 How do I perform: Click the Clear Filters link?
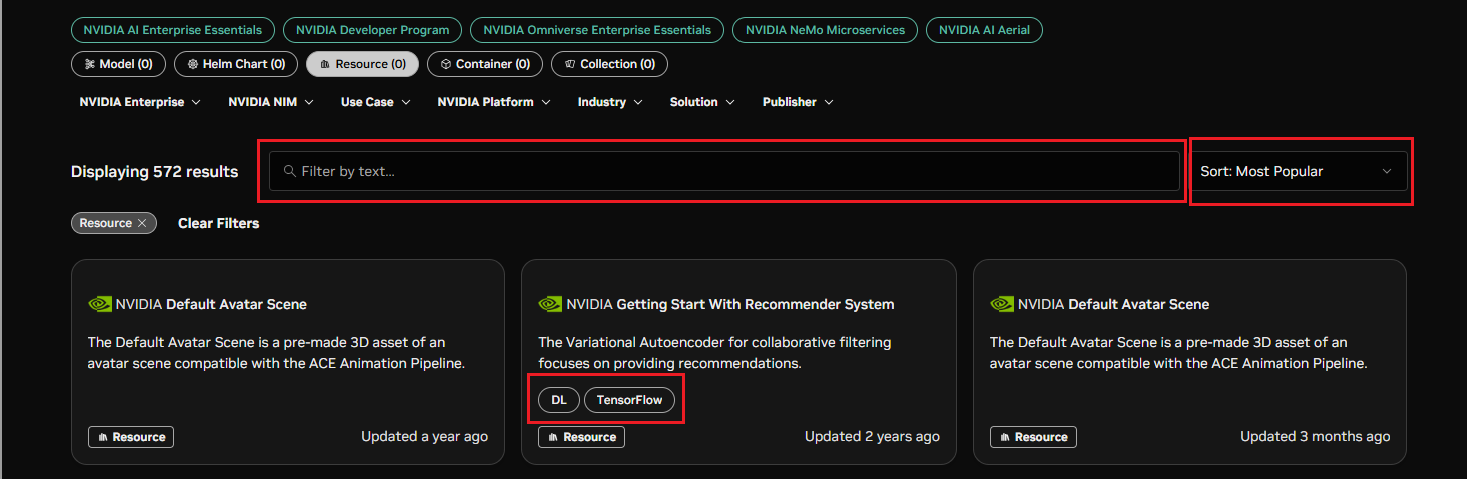(218, 223)
